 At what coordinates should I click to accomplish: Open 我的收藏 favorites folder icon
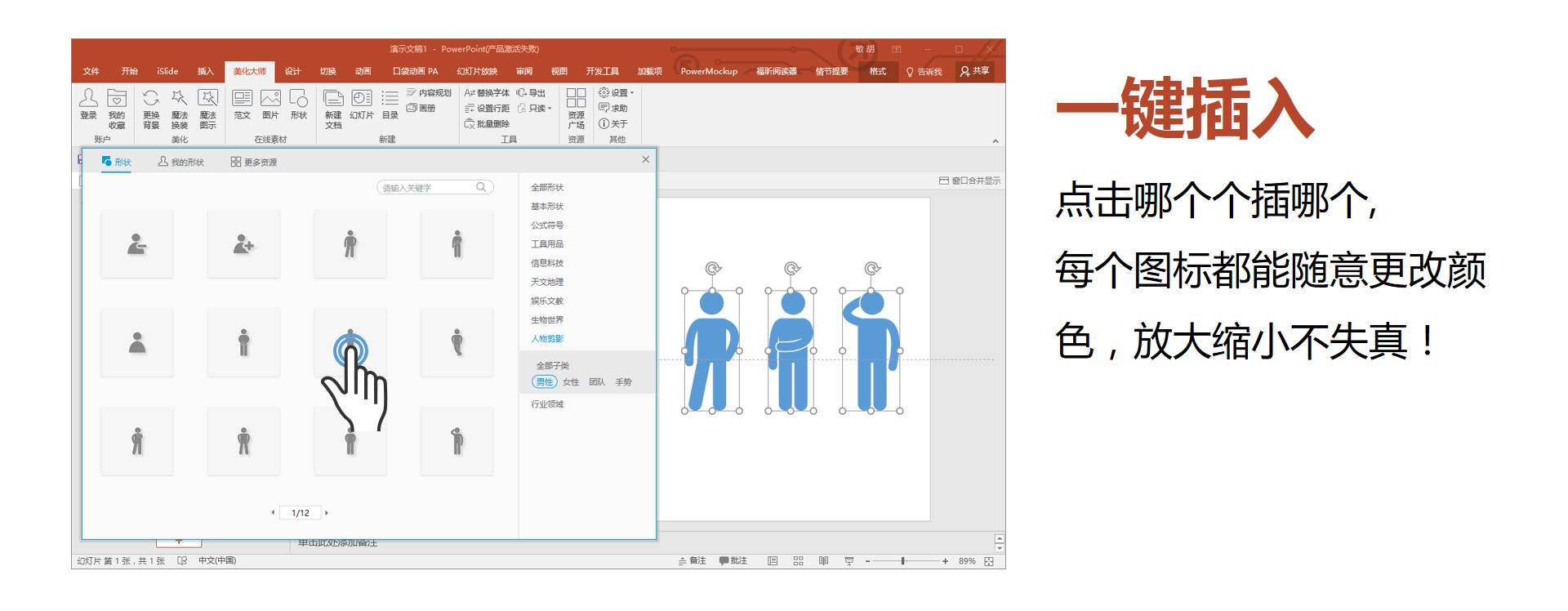117,109
